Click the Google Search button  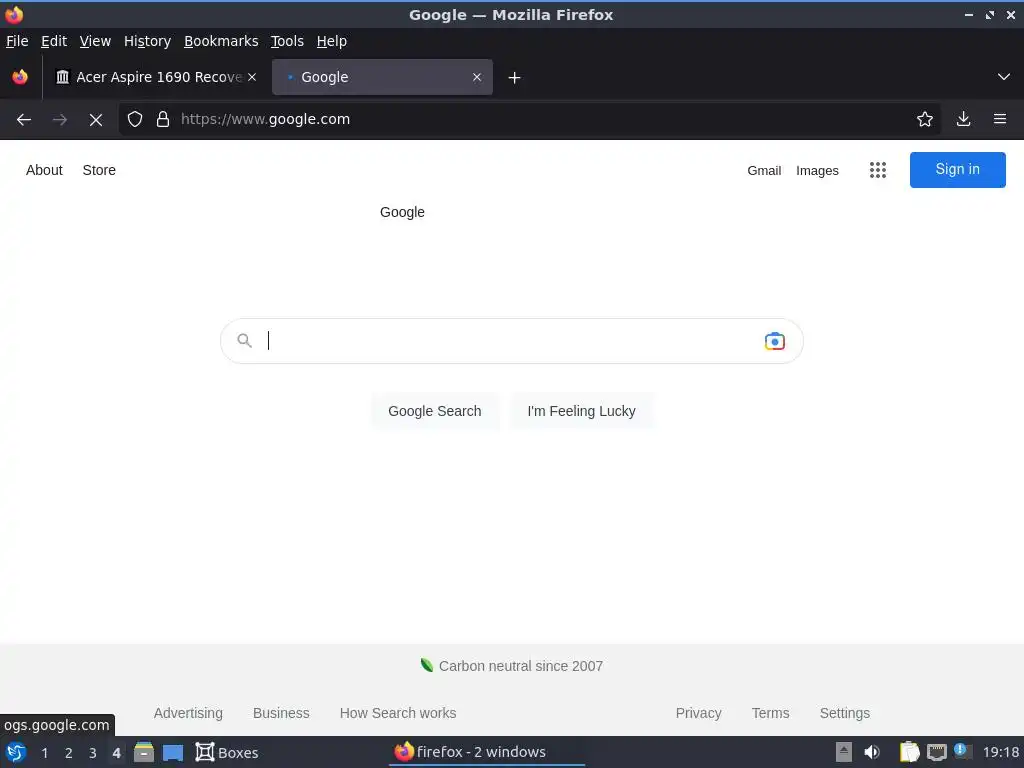[435, 411]
